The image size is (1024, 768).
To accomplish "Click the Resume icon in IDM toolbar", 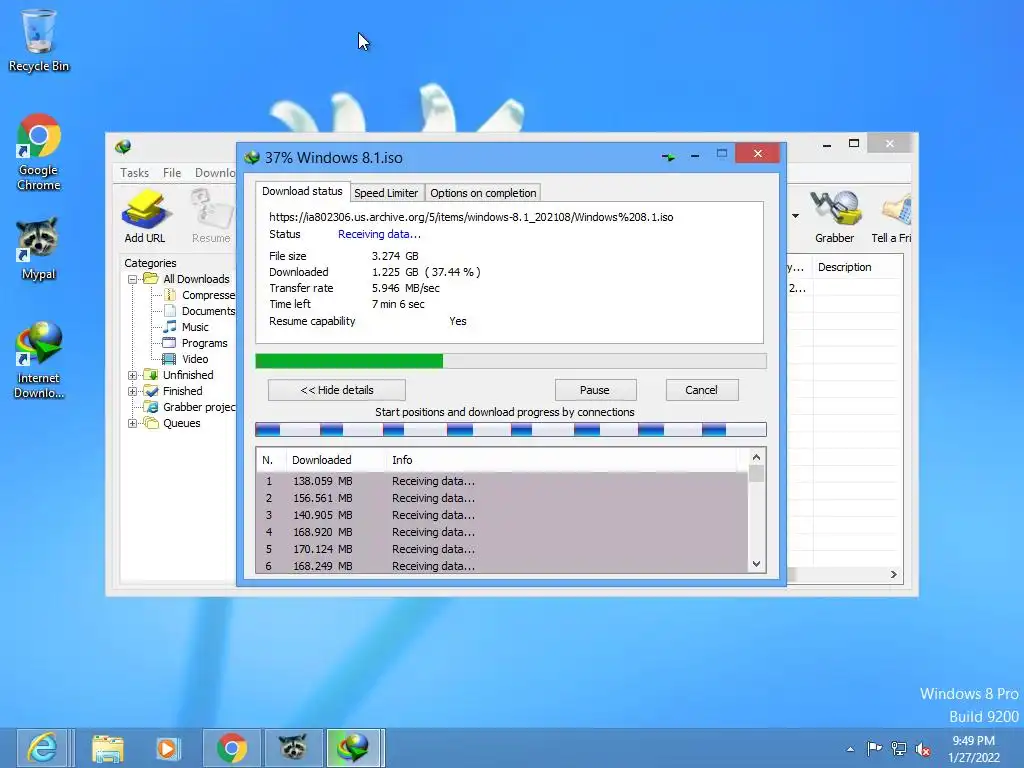I will tap(211, 216).
